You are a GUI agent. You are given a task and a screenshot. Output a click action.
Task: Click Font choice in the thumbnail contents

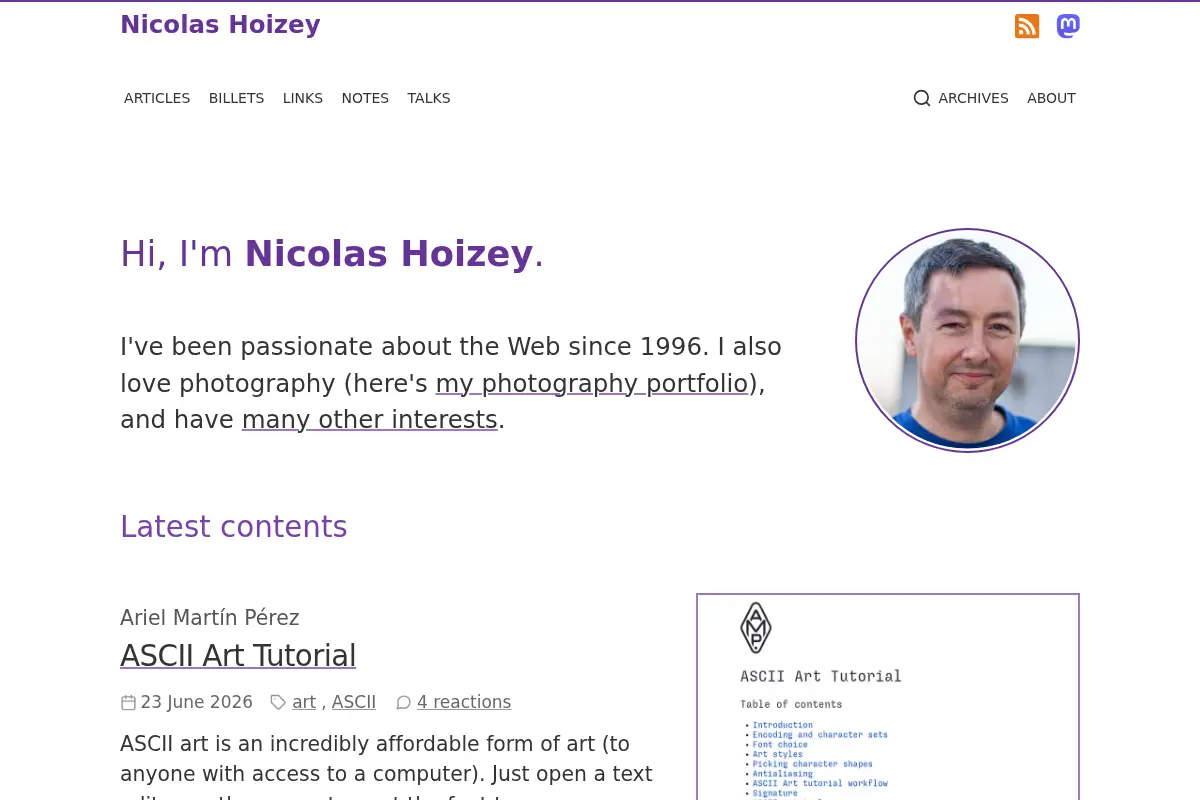tap(780, 744)
